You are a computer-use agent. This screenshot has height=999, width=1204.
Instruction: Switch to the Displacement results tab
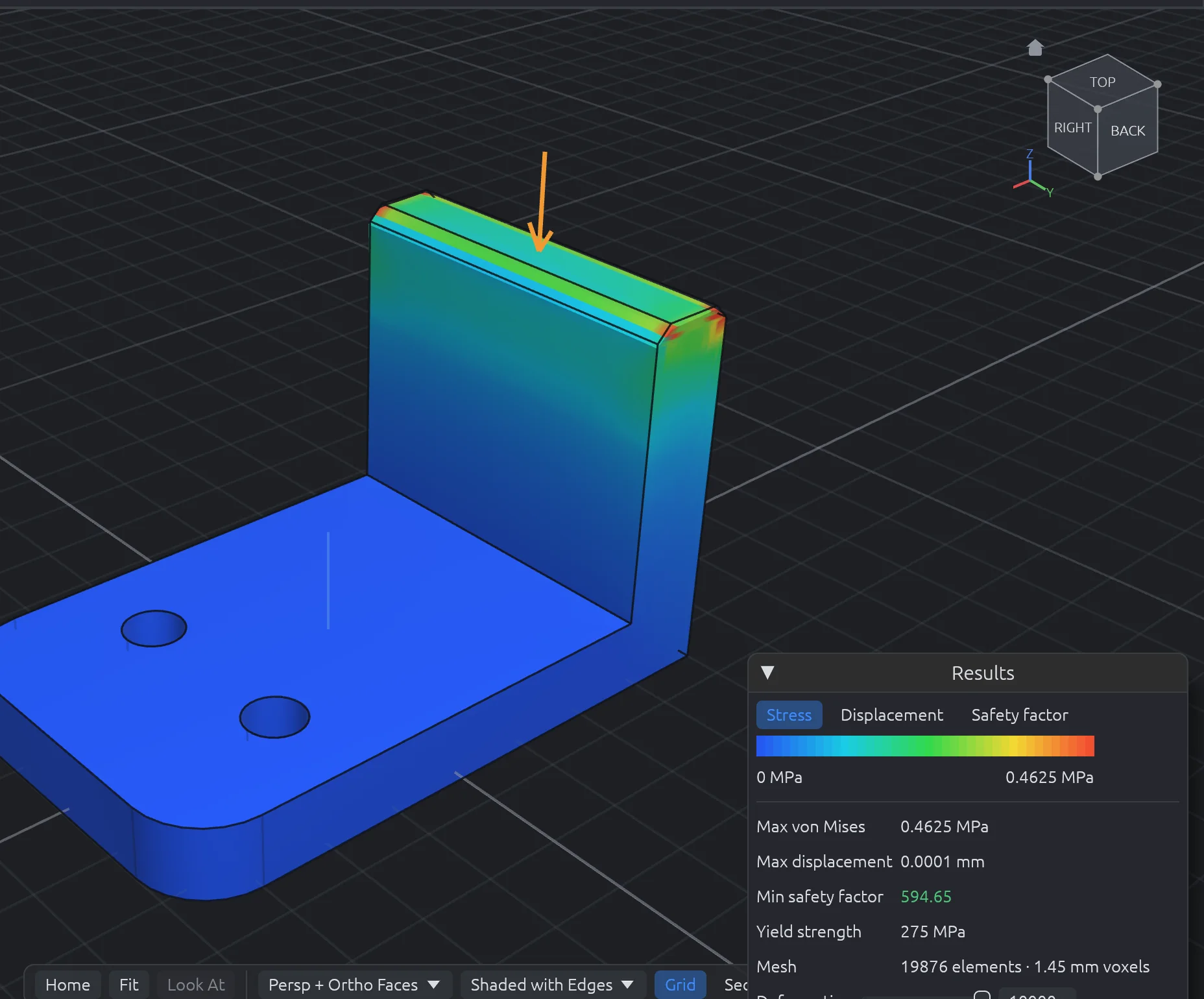(891, 715)
